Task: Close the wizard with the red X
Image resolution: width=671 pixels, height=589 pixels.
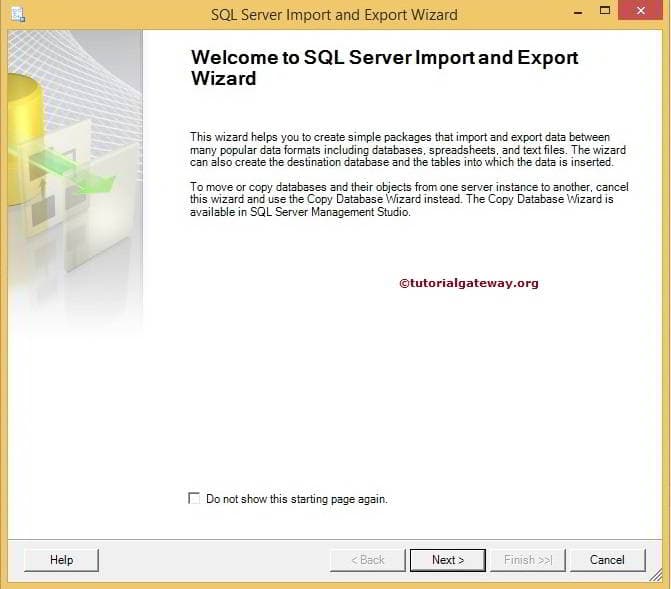Action: 640,10
